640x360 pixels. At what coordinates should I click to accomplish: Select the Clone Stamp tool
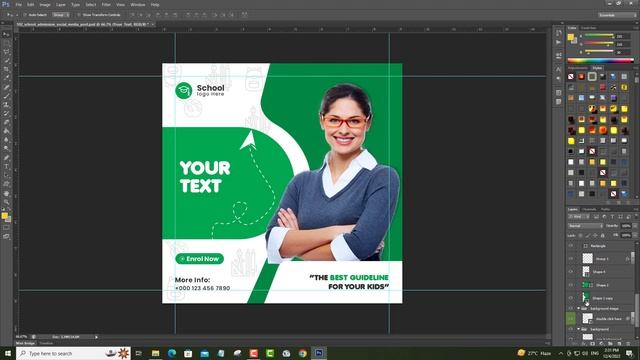(6, 105)
